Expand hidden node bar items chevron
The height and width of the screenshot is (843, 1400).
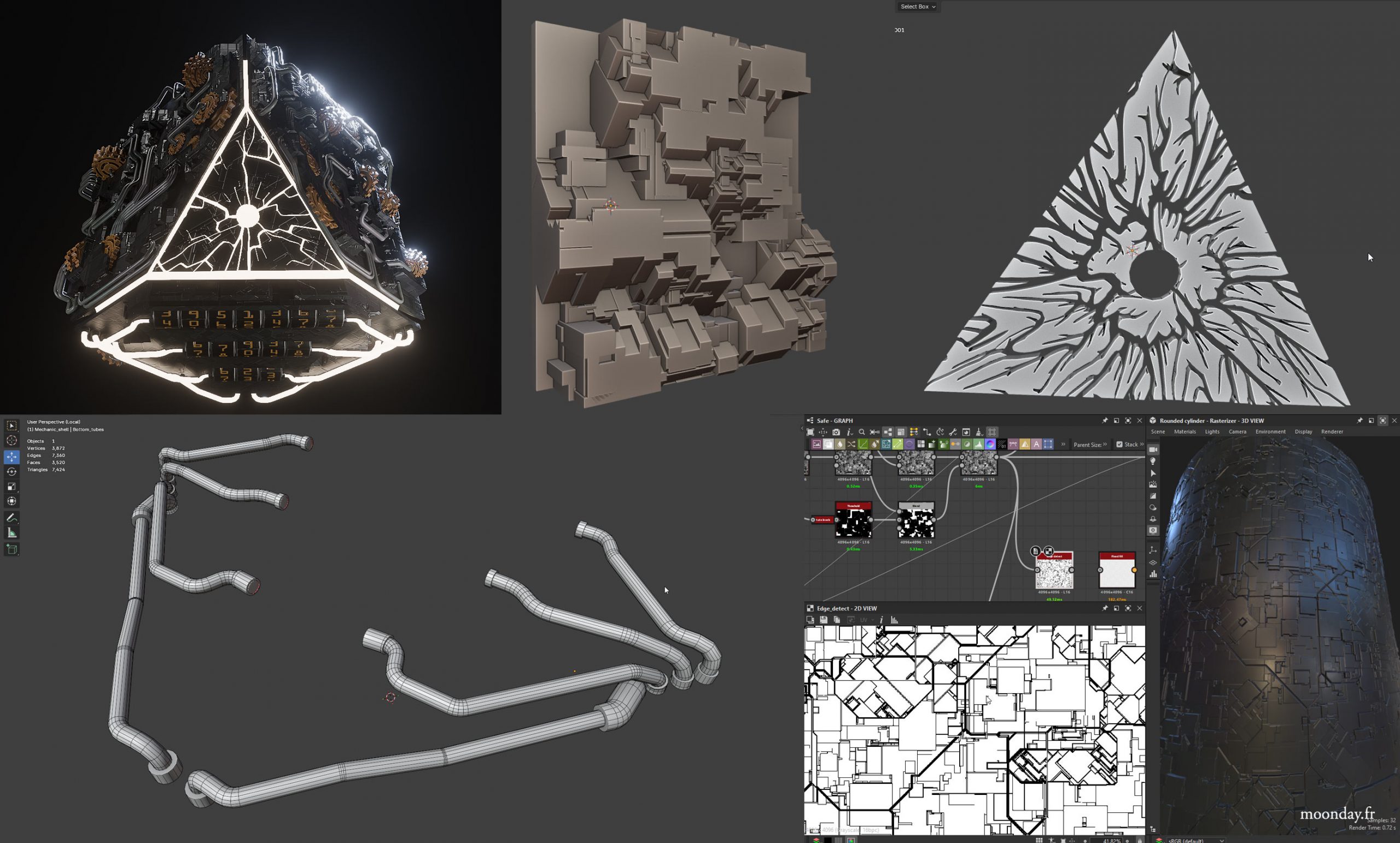[x=1063, y=444]
